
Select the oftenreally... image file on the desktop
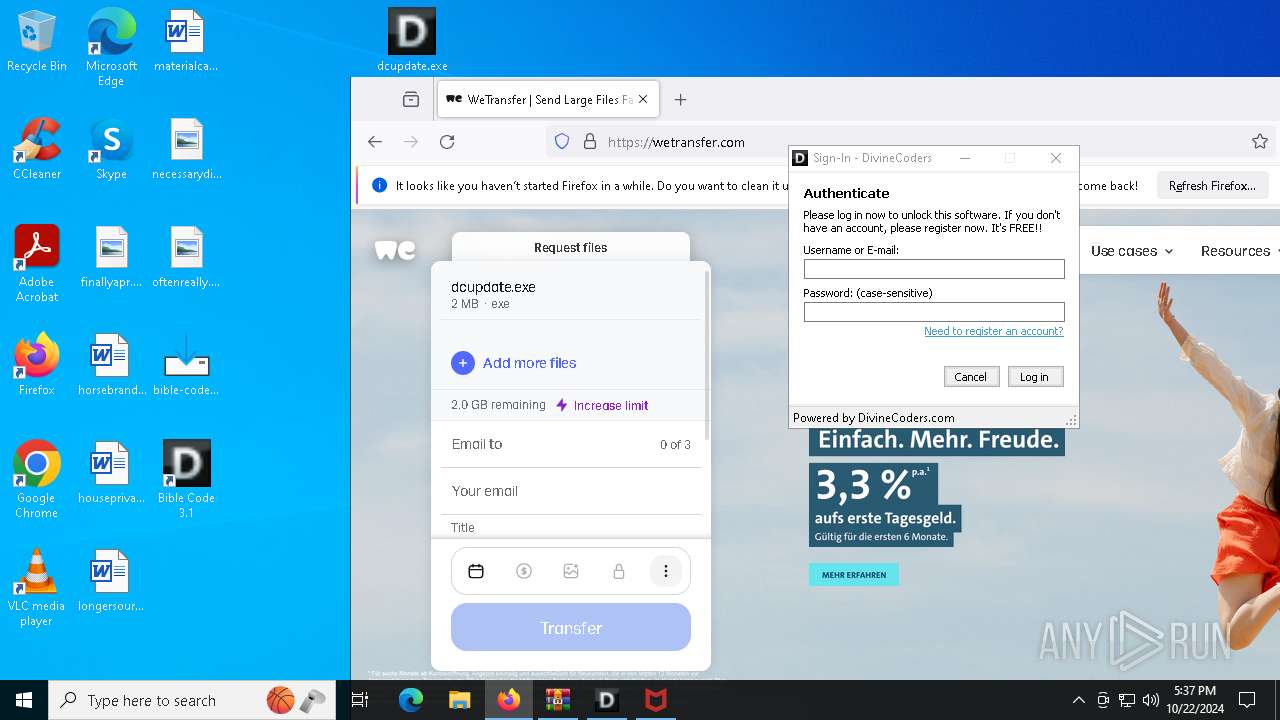click(186, 256)
